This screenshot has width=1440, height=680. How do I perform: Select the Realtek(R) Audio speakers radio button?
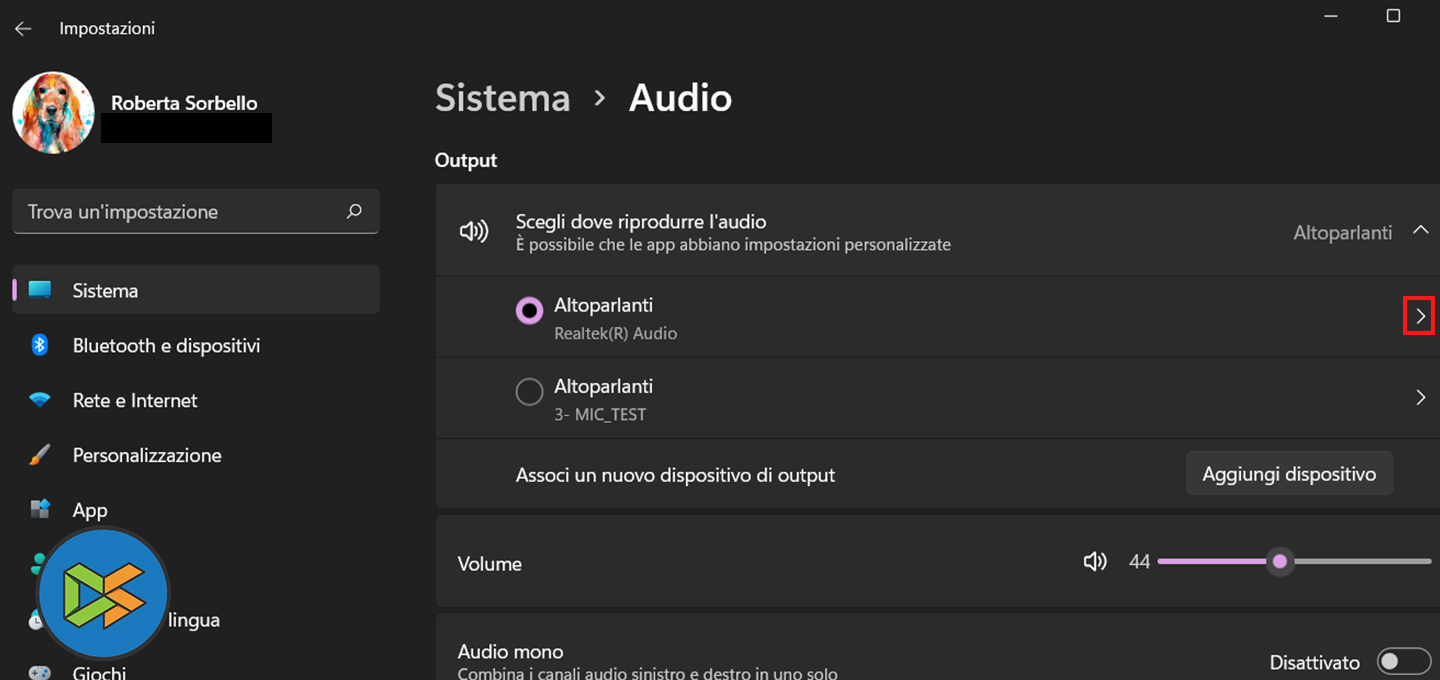point(529,311)
